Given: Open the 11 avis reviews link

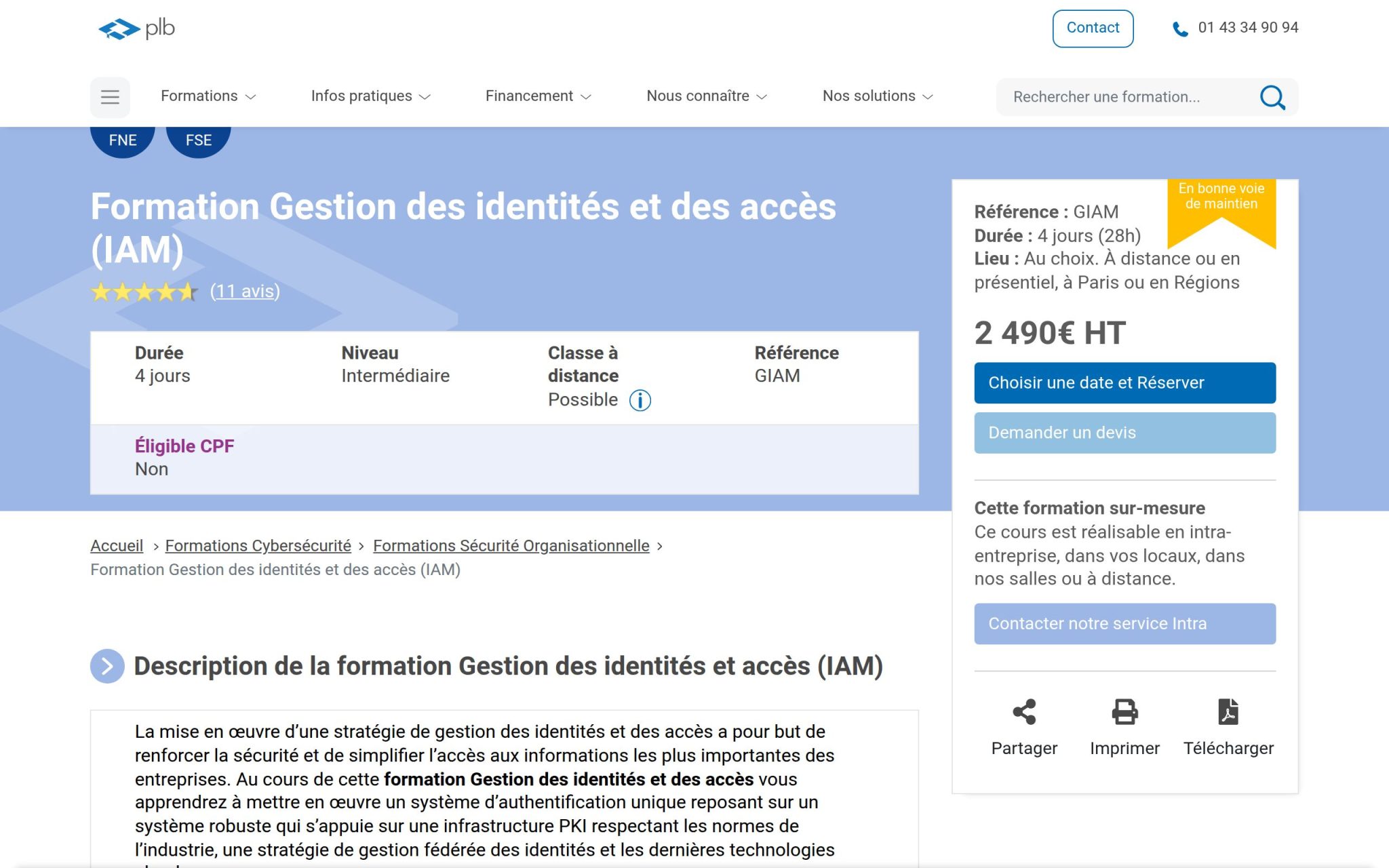Looking at the screenshot, I should [245, 292].
